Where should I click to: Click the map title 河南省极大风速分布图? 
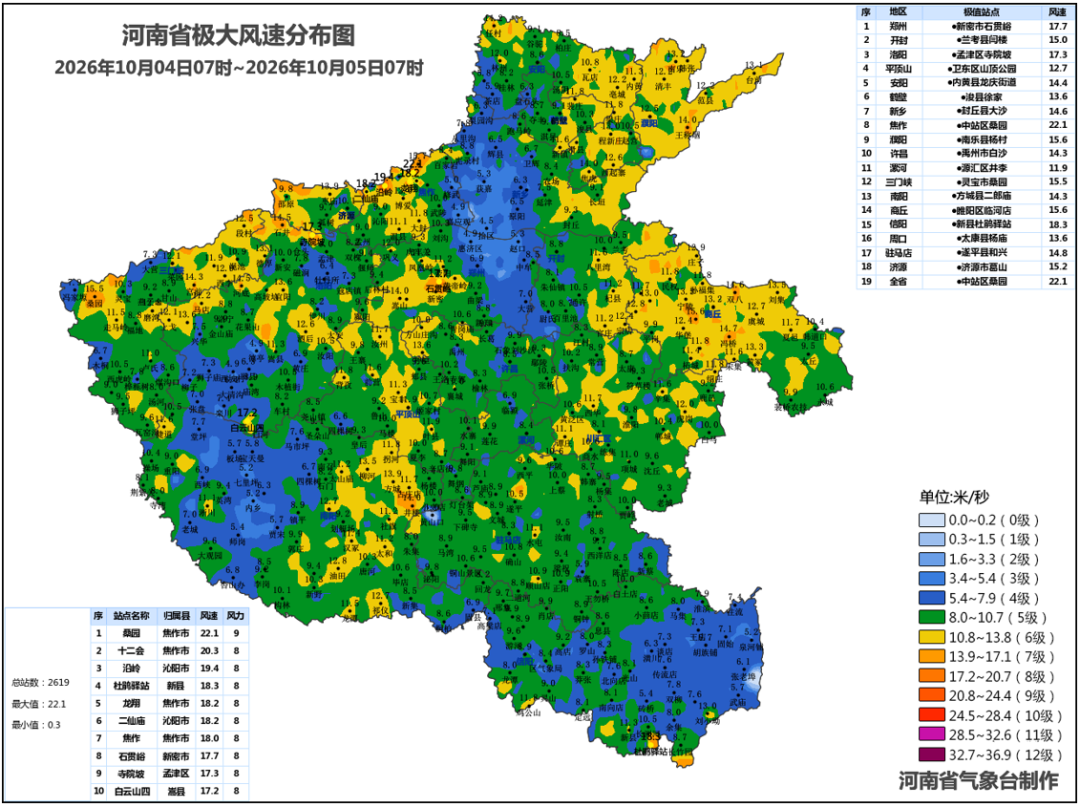[238, 35]
